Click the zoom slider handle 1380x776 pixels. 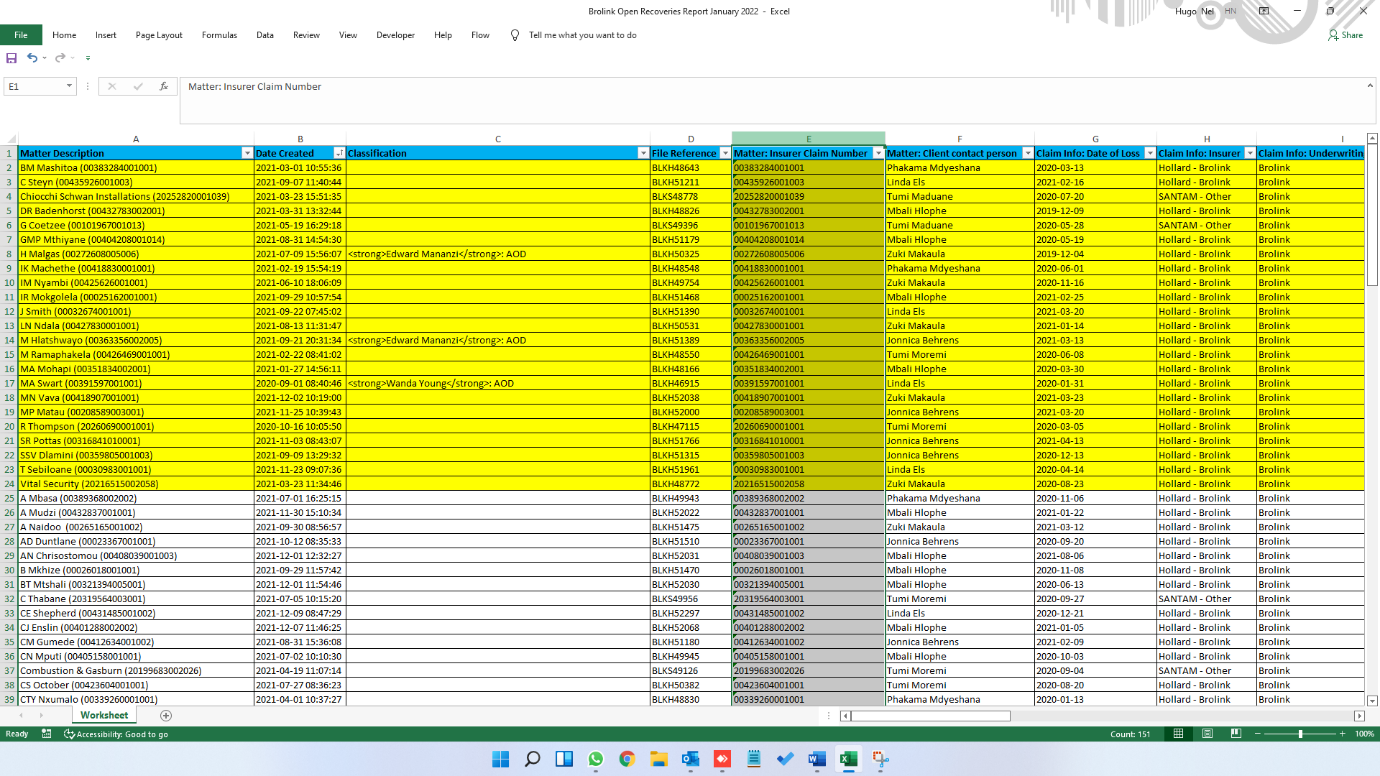(1300, 734)
